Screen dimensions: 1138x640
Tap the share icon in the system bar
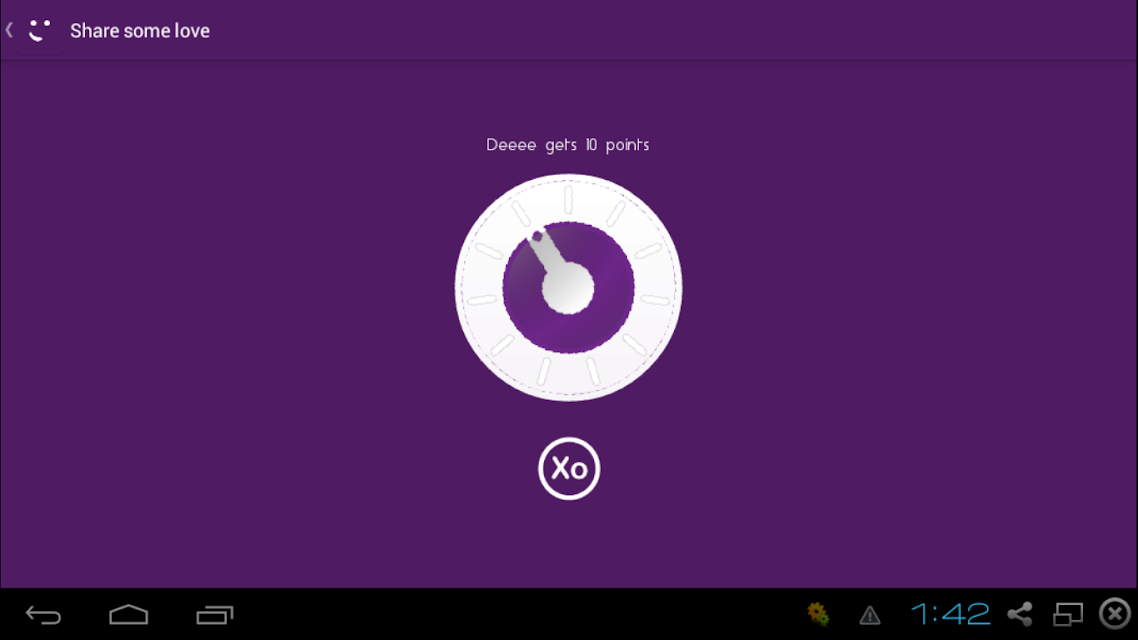coord(1020,615)
